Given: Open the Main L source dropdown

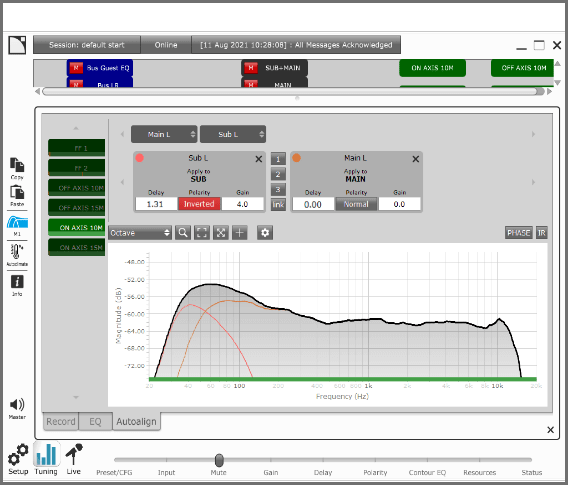Looking at the screenshot, I should [164, 134].
